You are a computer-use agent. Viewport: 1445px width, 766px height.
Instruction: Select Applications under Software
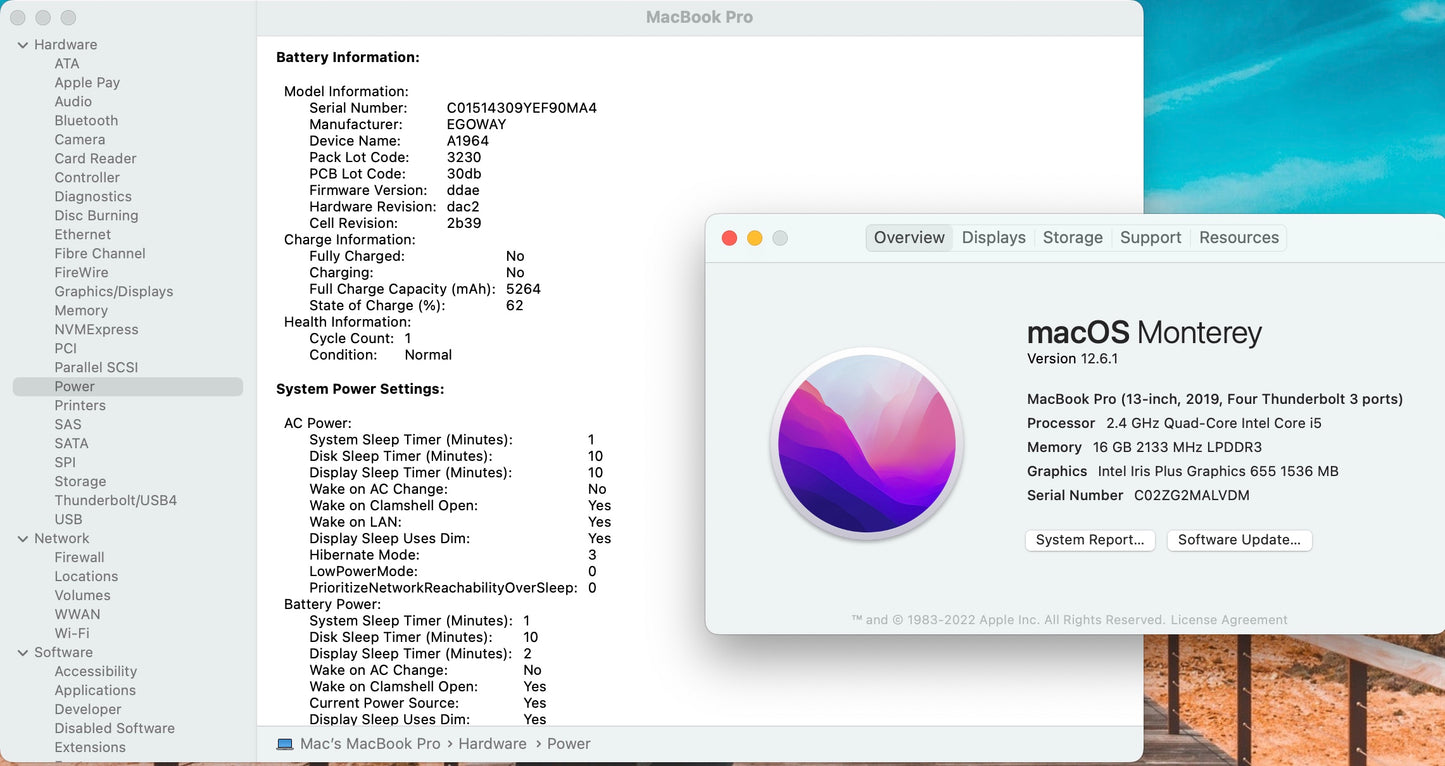95,691
